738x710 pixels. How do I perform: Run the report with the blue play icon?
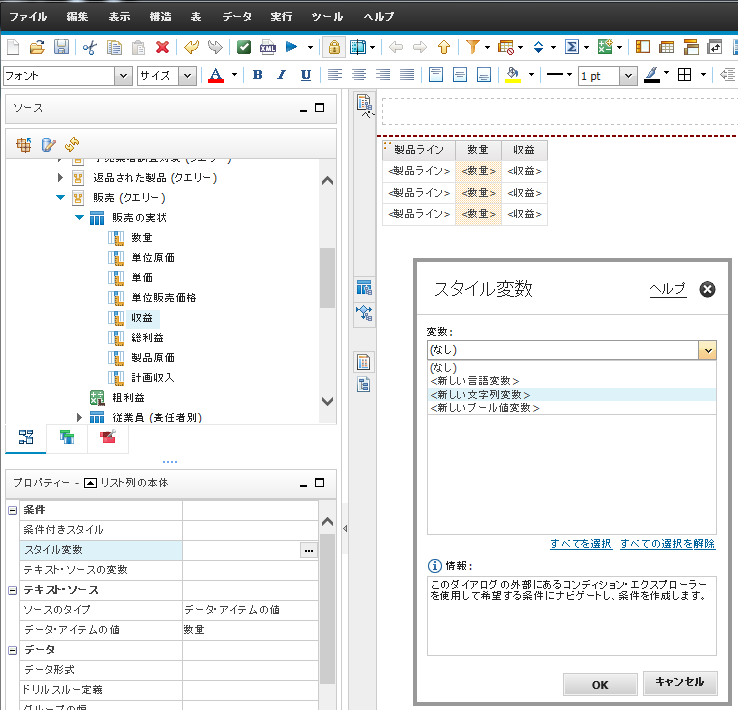pos(292,47)
